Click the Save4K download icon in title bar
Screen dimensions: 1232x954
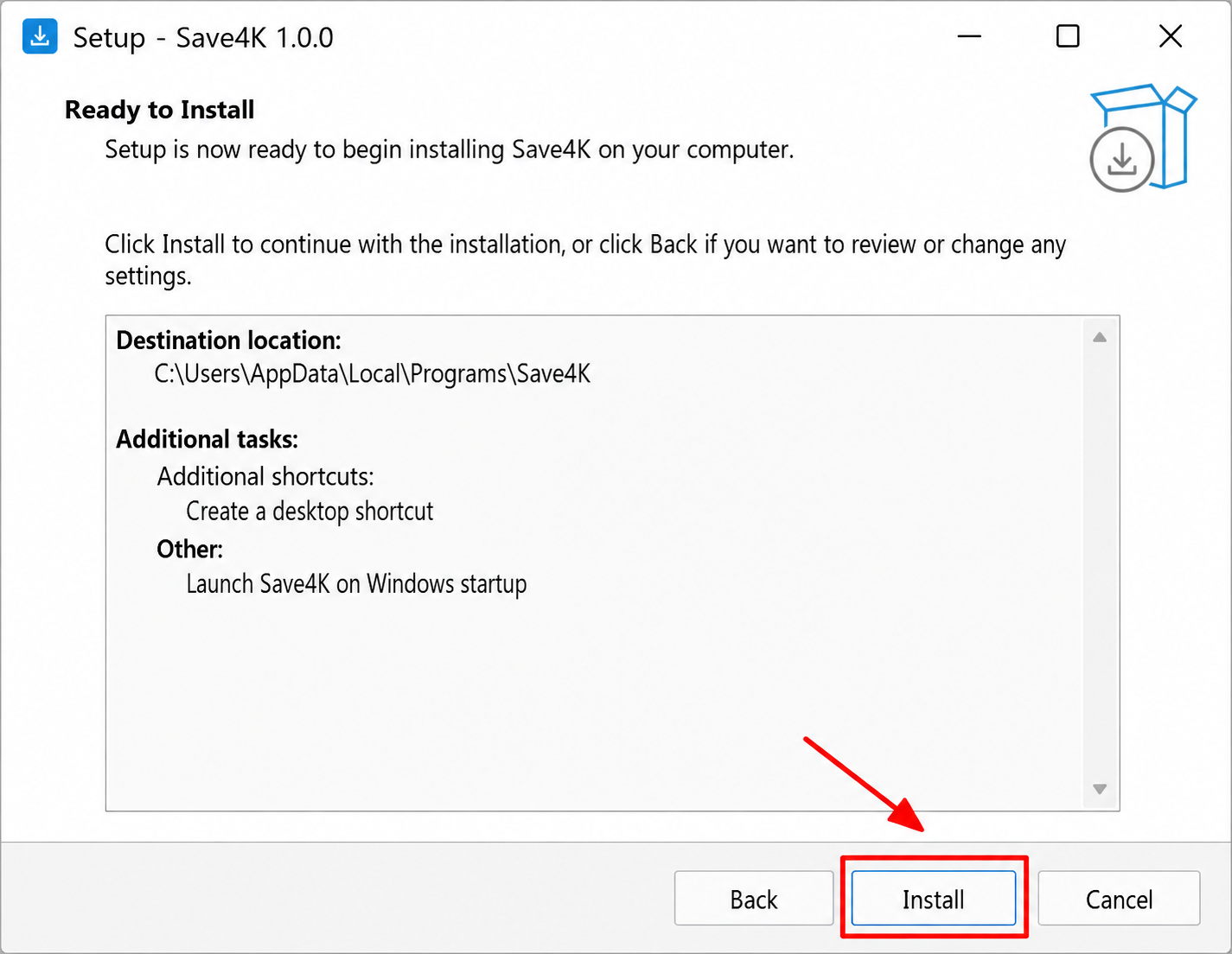40,36
